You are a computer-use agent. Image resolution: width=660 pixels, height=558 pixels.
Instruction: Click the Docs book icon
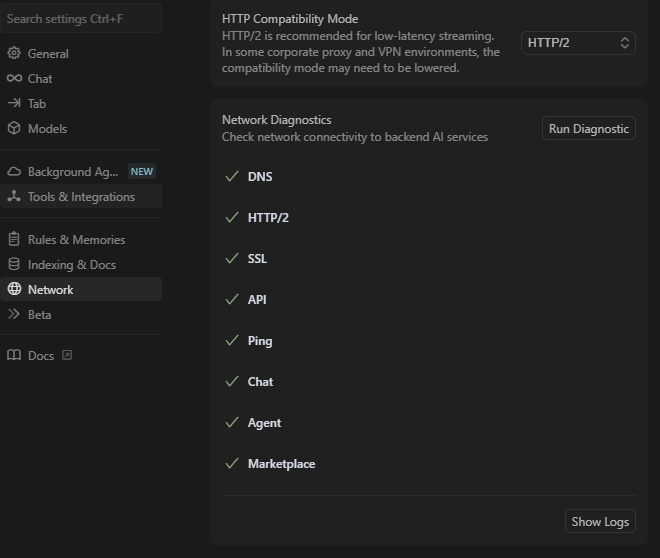(x=14, y=356)
